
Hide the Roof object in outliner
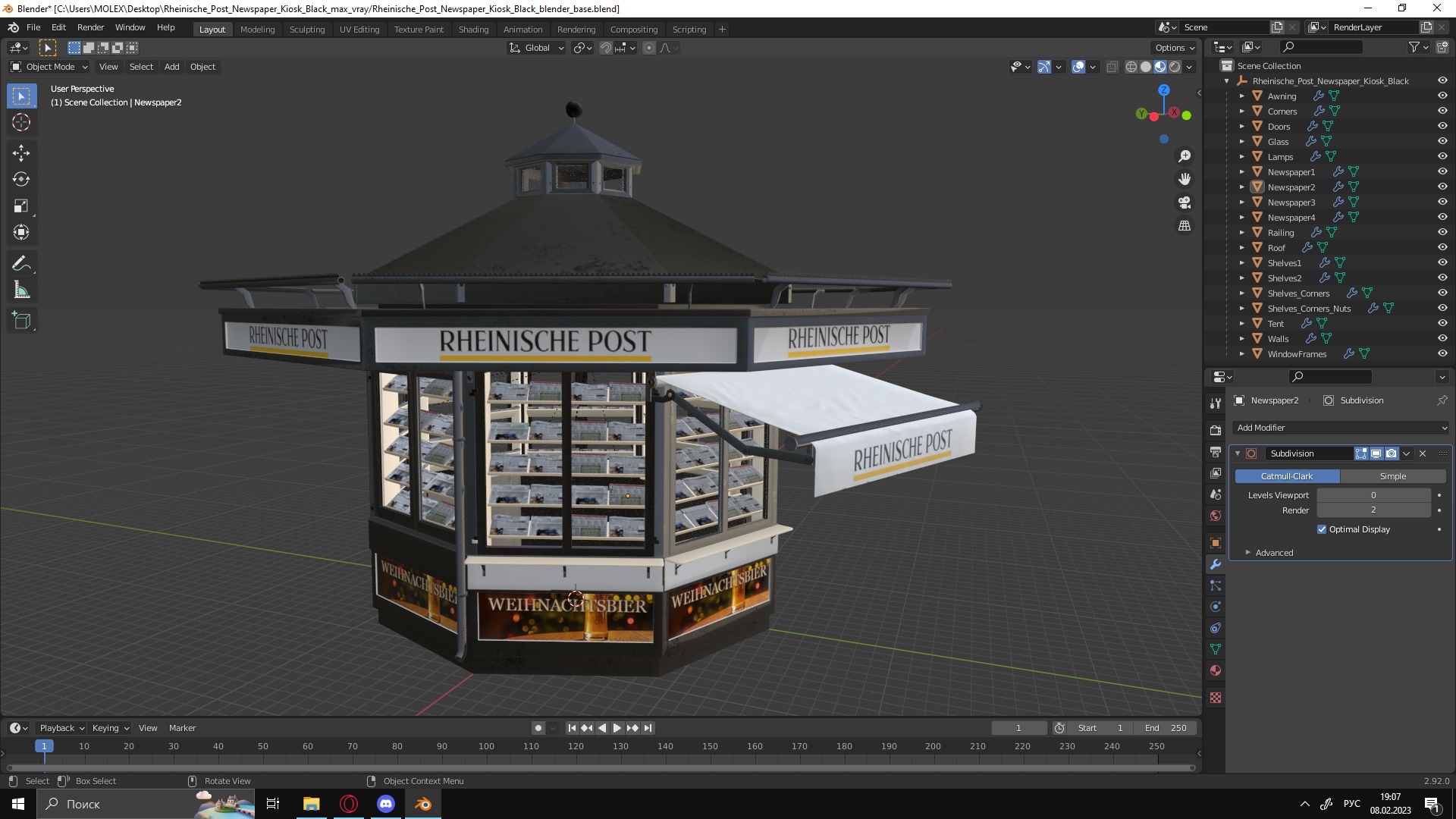pos(1442,248)
